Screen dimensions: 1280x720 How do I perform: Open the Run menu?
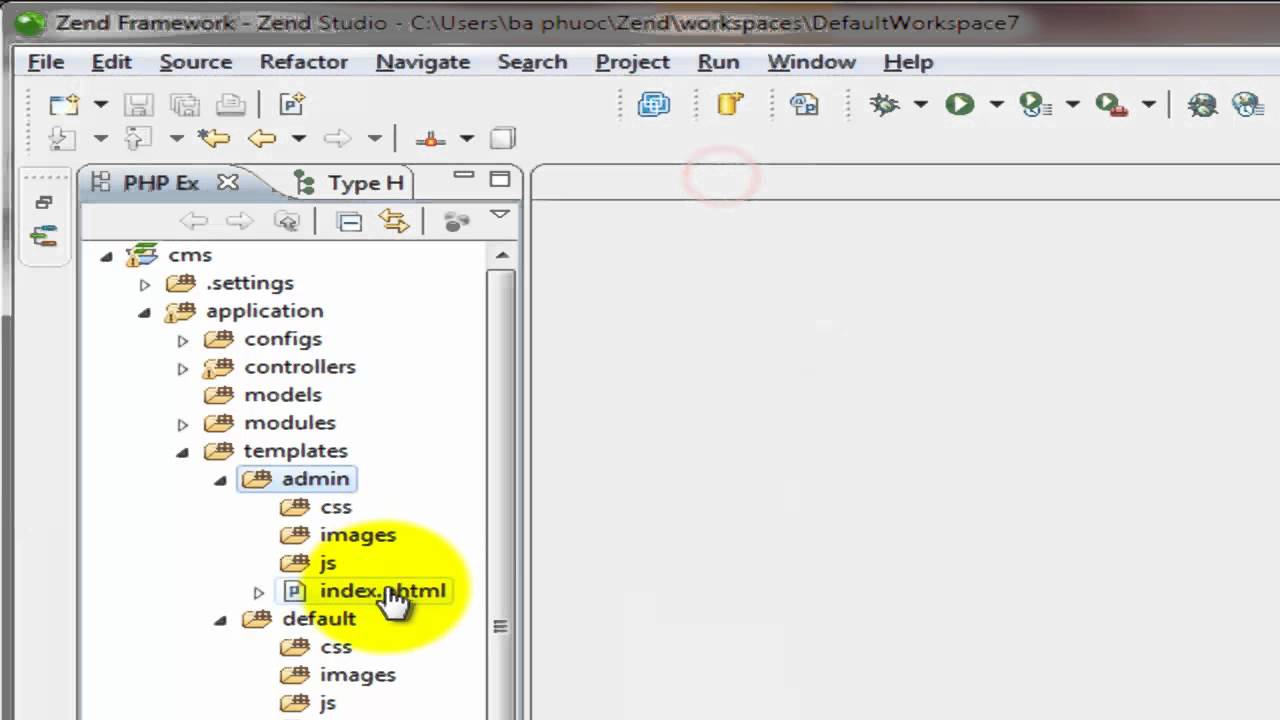pyautogui.click(x=718, y=62)
